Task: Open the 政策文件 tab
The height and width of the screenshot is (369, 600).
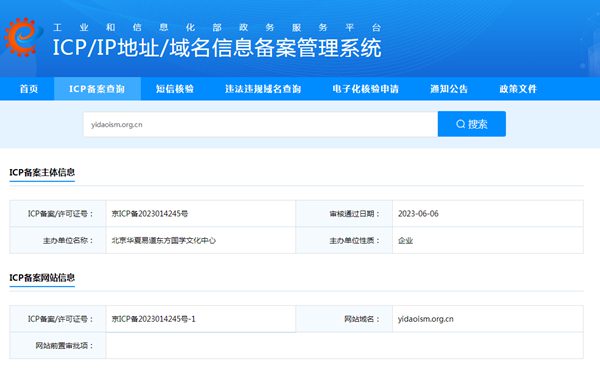Action: click(518, 89)
